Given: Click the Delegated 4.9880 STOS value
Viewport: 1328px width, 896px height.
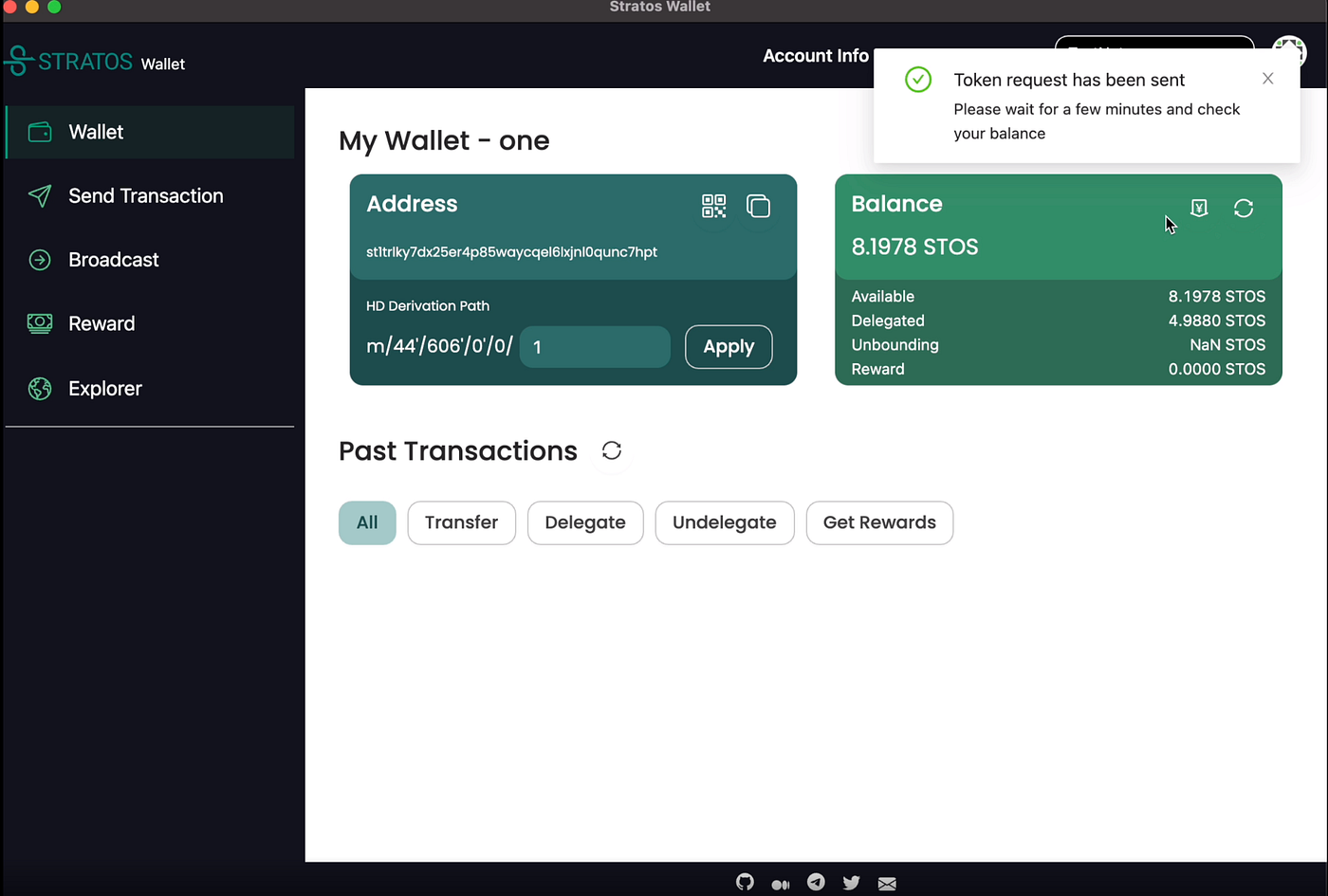Looking at the screenshot, I should coord(1216,320).
